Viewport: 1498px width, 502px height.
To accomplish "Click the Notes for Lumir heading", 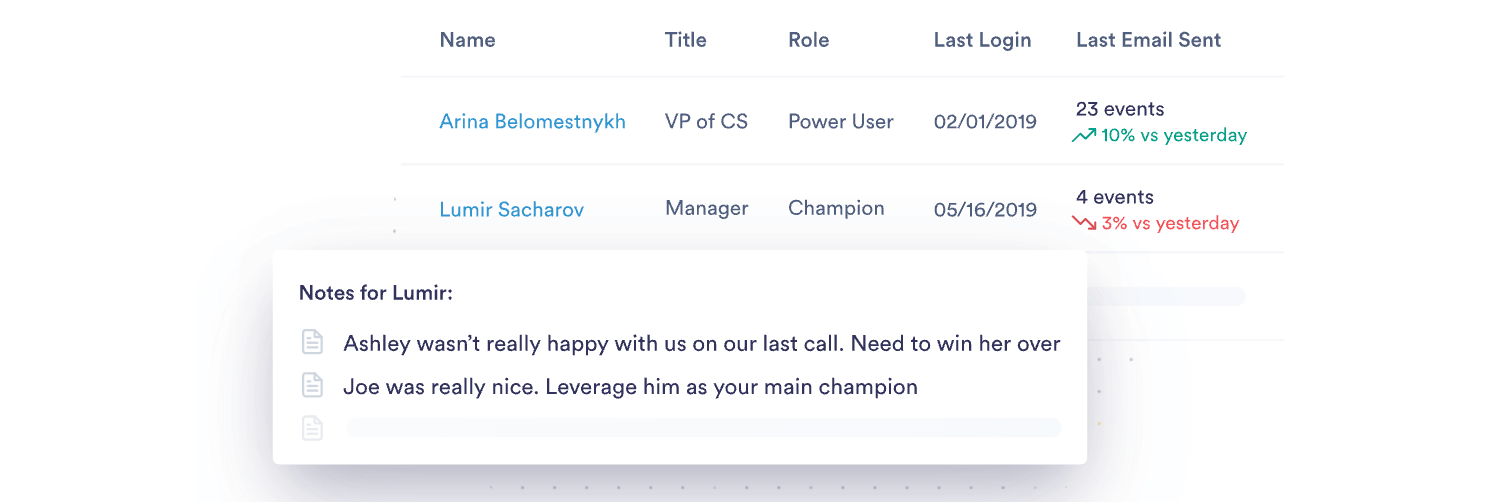I will 376,293.
